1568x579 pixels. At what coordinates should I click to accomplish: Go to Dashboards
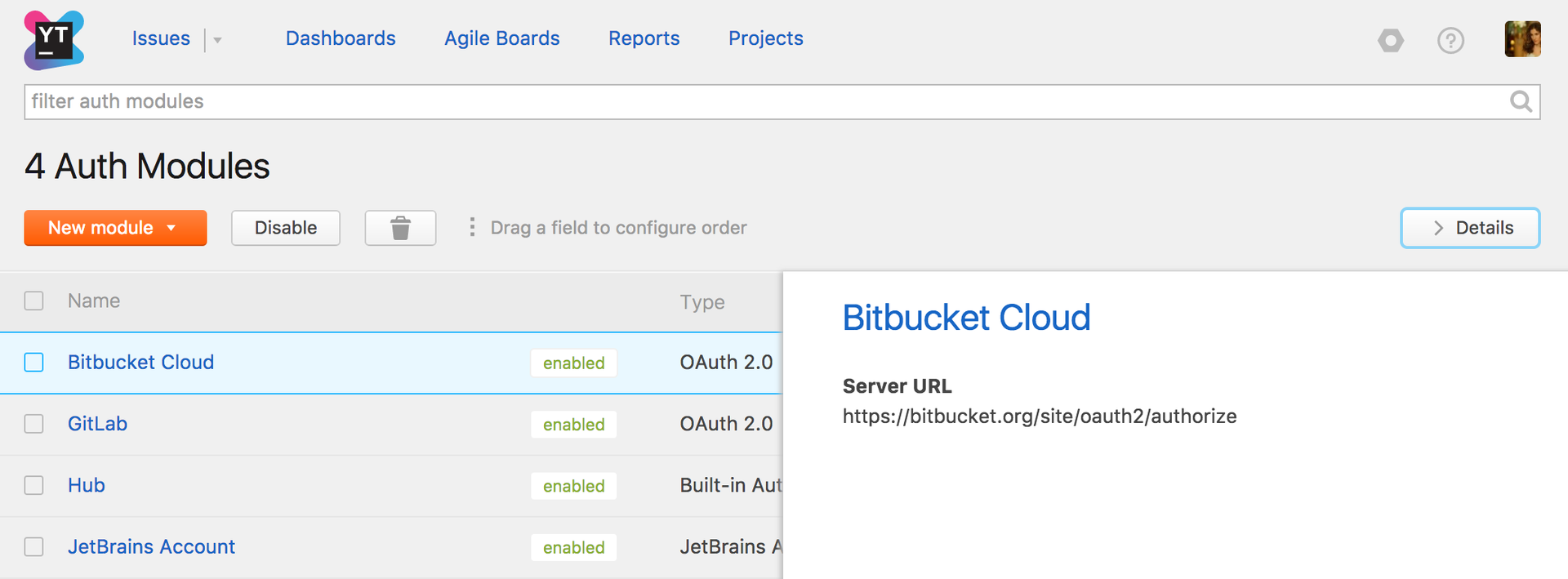pyautogui.click(x=341, y=38)
